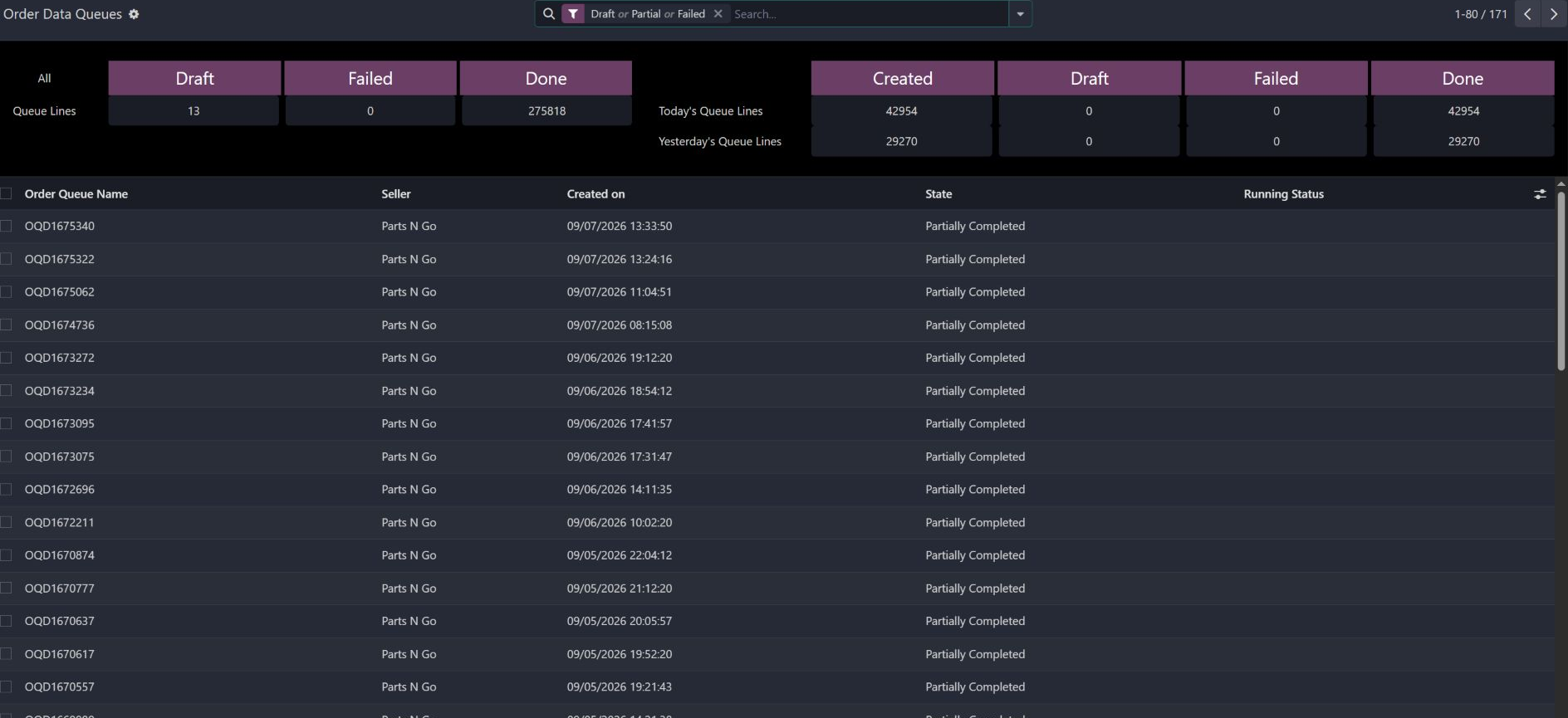Open the optional columns adjust icon
Screen dimensions: 1568x718
point(1540,194)
